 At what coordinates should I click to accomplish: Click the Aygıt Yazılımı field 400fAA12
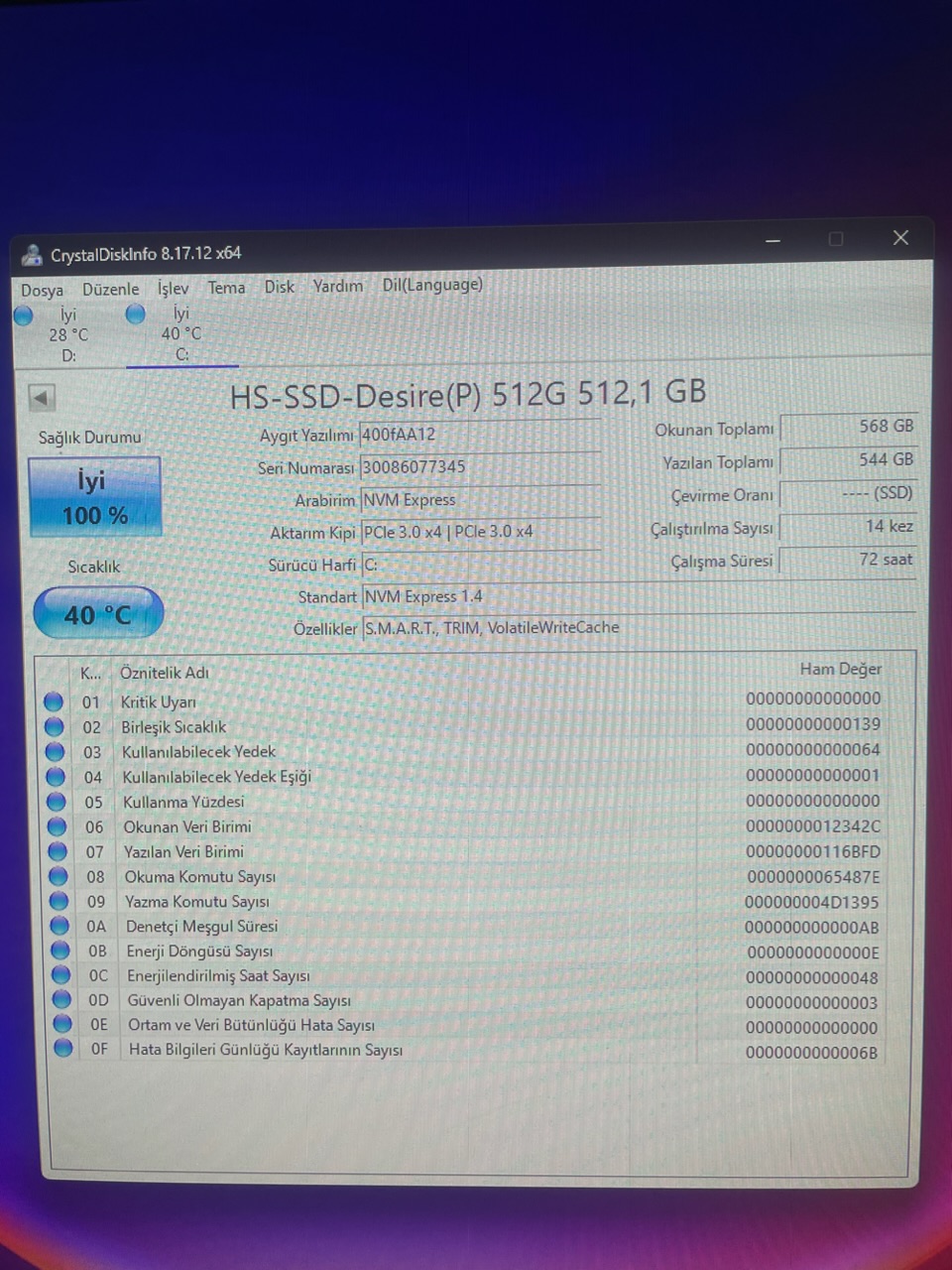[480, 434]
